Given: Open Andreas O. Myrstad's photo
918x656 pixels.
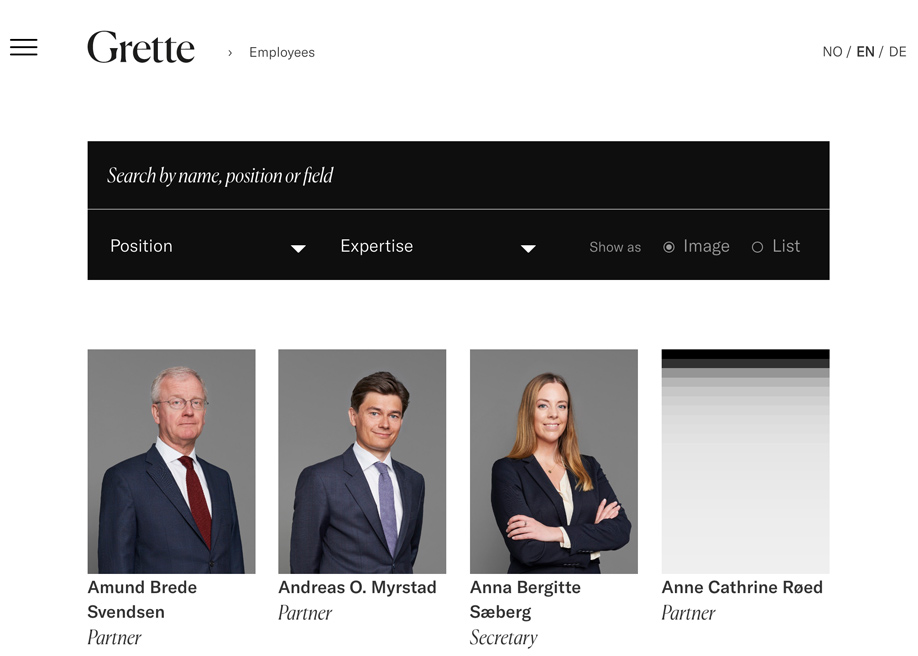Looking at the screenshot, I should pyautogui.click(x=362, y=461).
